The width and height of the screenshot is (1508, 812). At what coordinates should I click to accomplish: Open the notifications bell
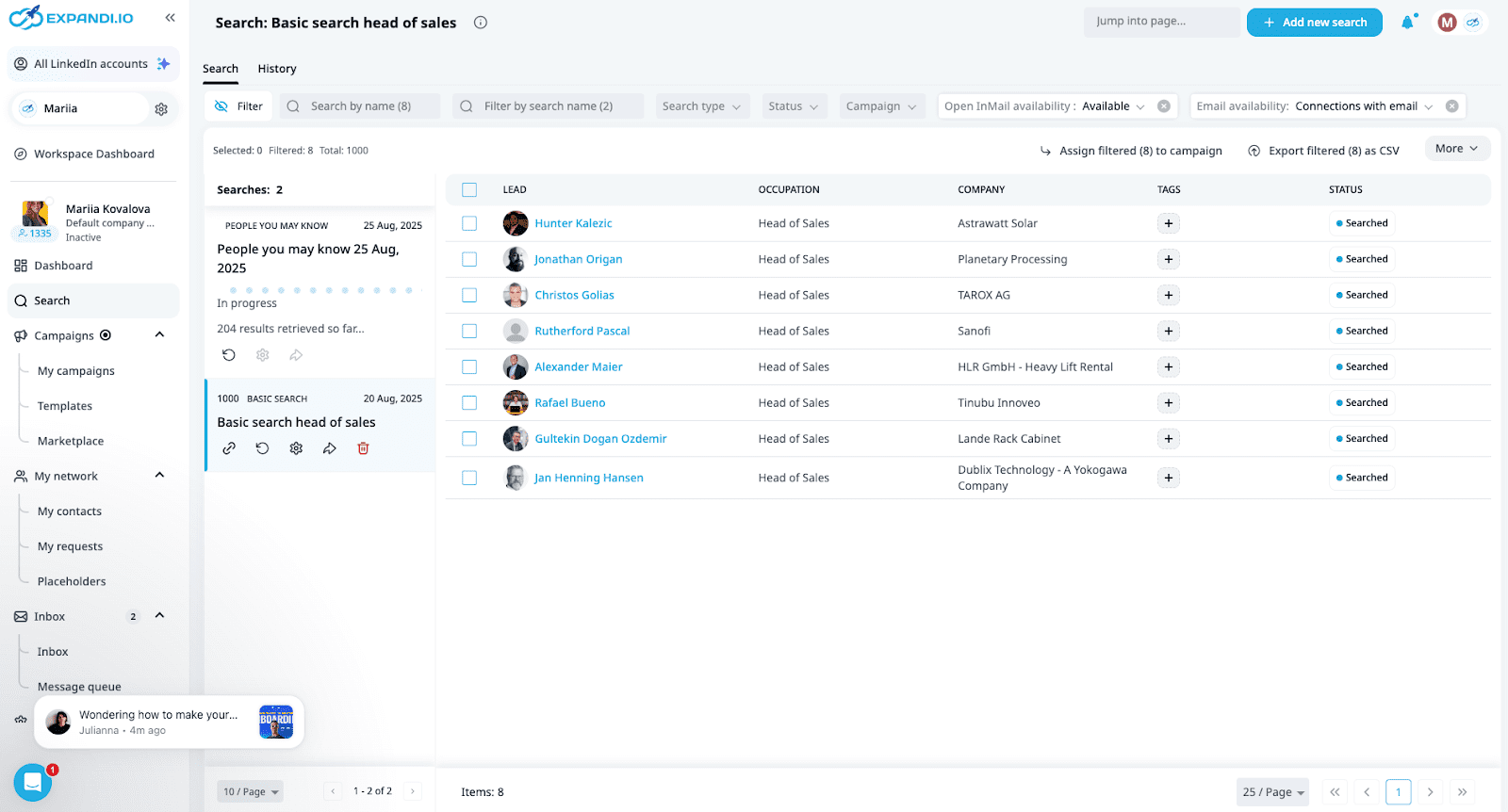pos(1407,23)
